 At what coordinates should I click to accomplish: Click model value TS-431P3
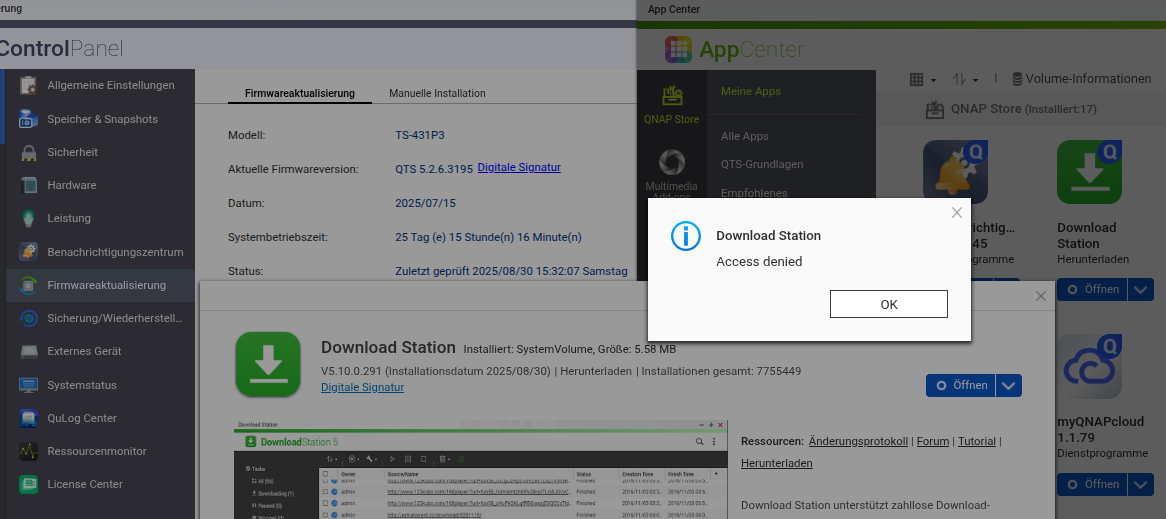click(x=420, y=135)
